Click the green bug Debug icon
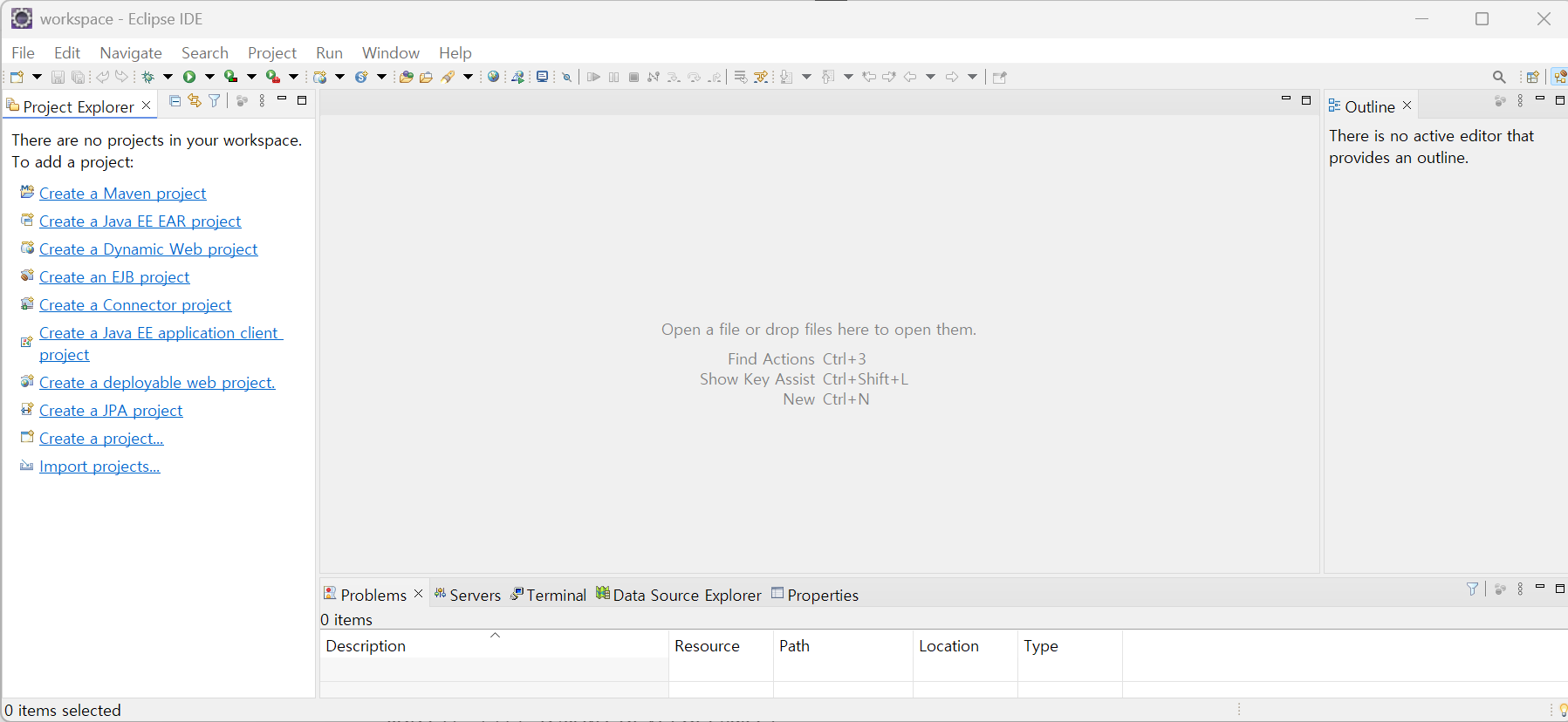The image size is (1568, 722). click(148, 77)
